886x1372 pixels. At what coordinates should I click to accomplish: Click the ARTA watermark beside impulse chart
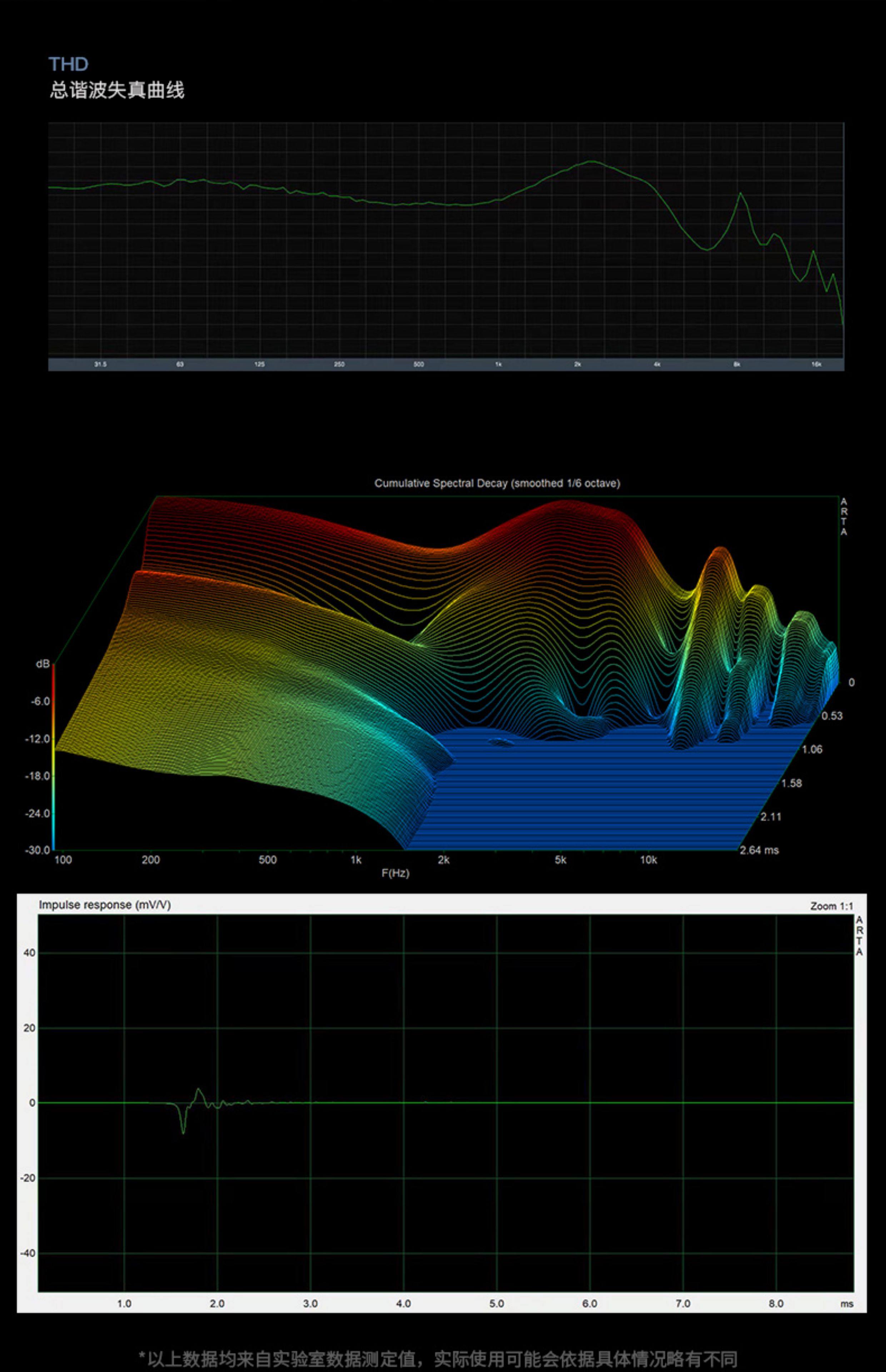[x=859, y=936]
